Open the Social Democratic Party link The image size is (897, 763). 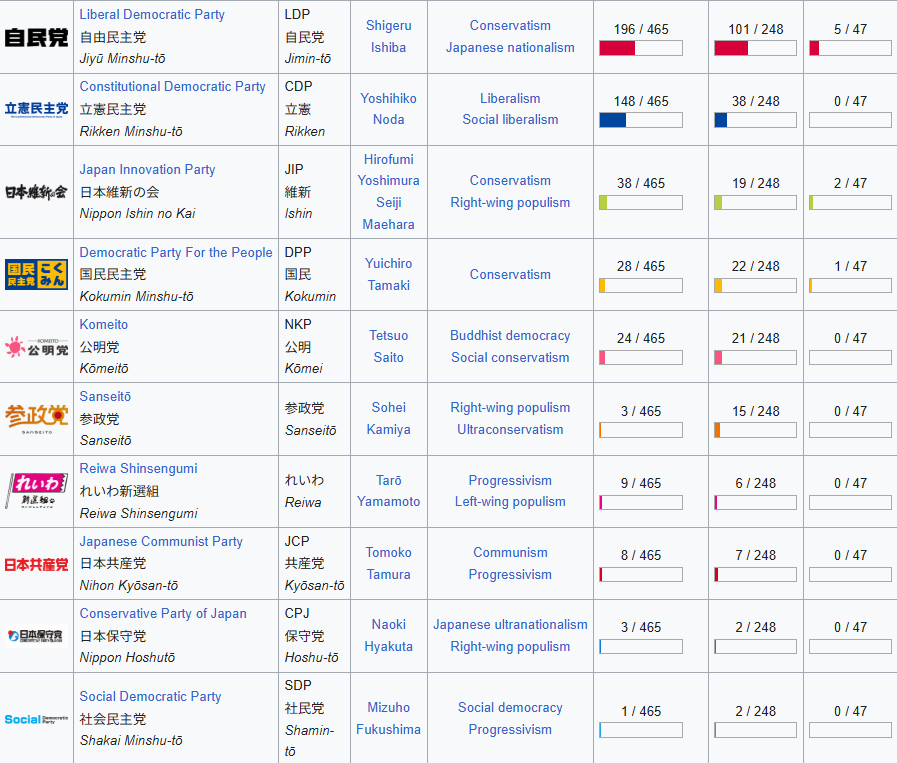coord(150,696)
